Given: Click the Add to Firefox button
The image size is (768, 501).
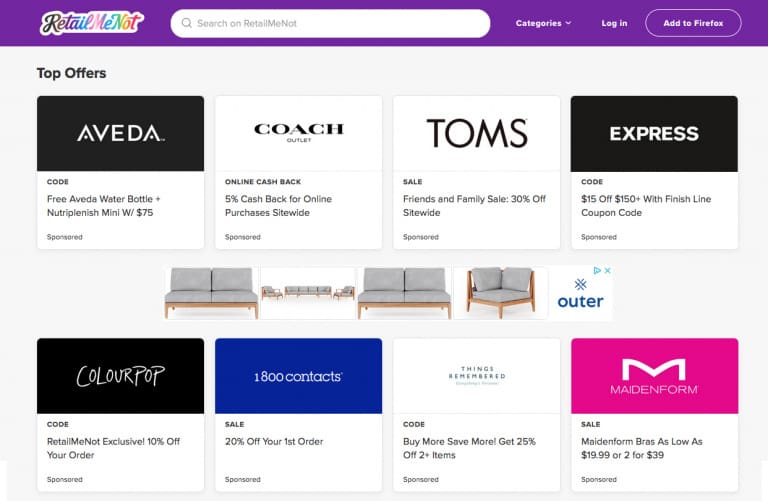Looking at the screenshot, I should click(x=693, y=23).
